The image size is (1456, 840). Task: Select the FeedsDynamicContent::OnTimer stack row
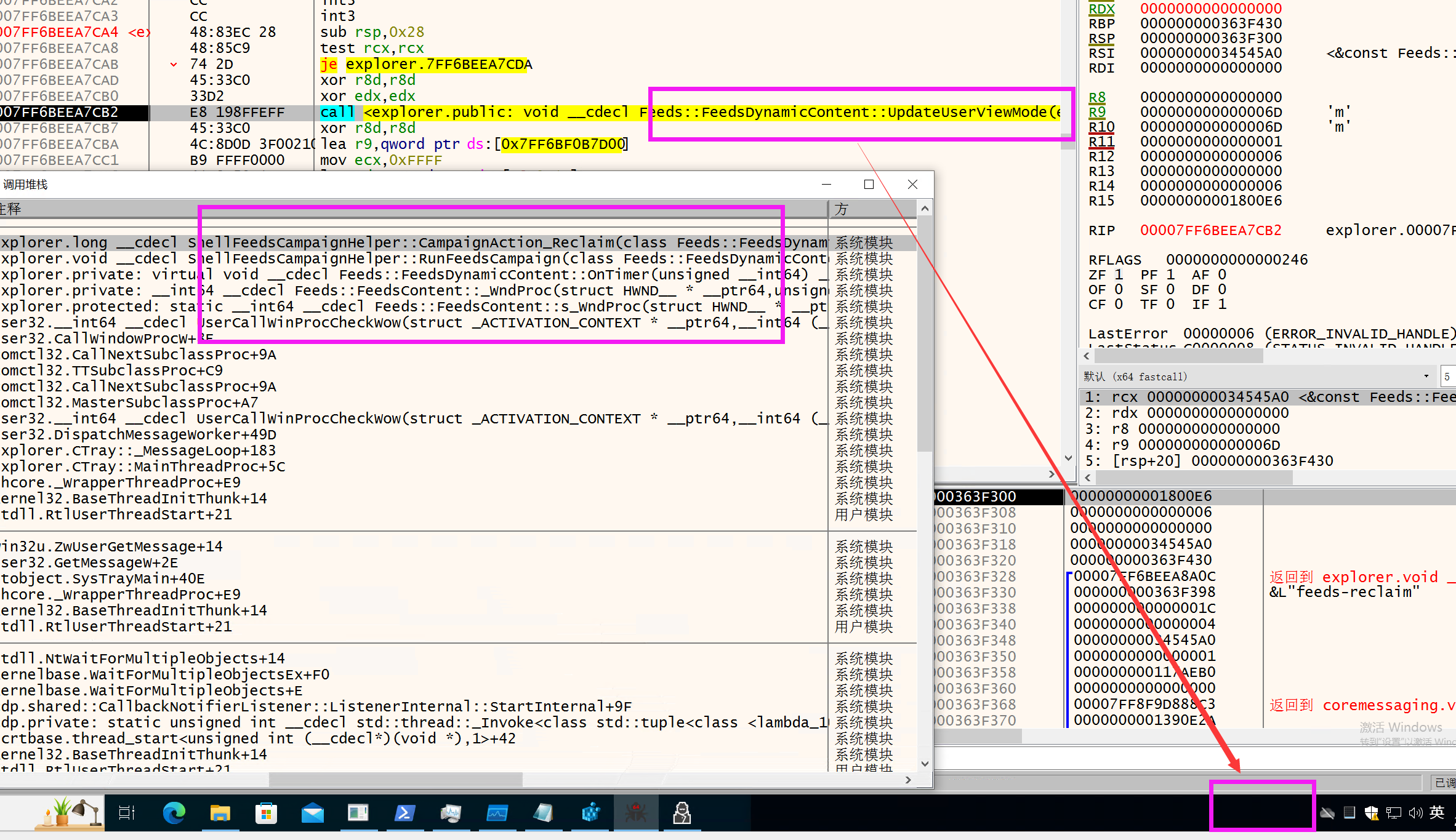pyautogui.click(x=458, y=274)
